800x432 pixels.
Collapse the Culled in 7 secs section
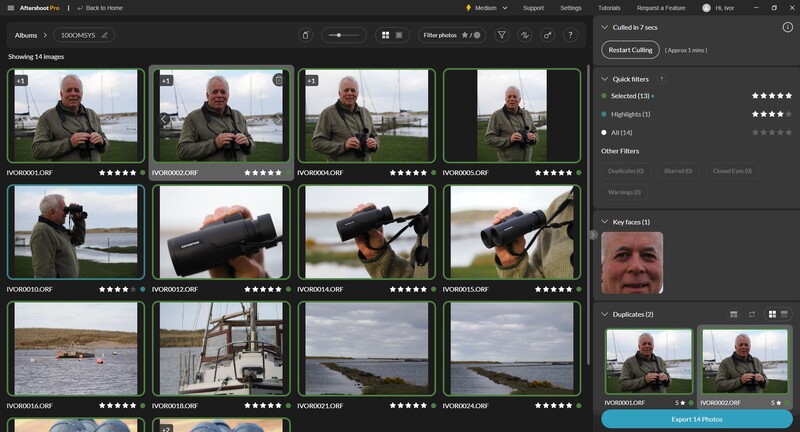[605, 28]
